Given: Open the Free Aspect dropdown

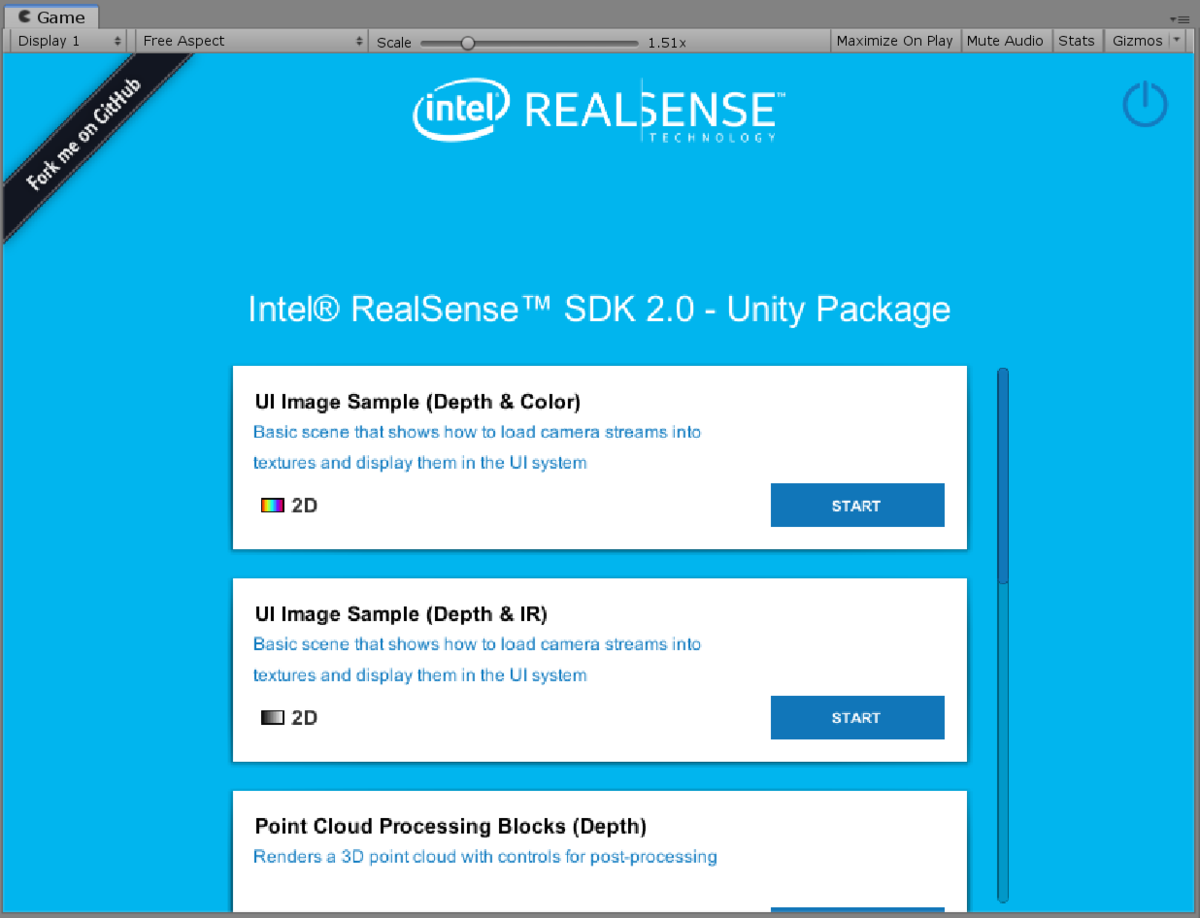Looking at the screenshot, I should 252,41.
